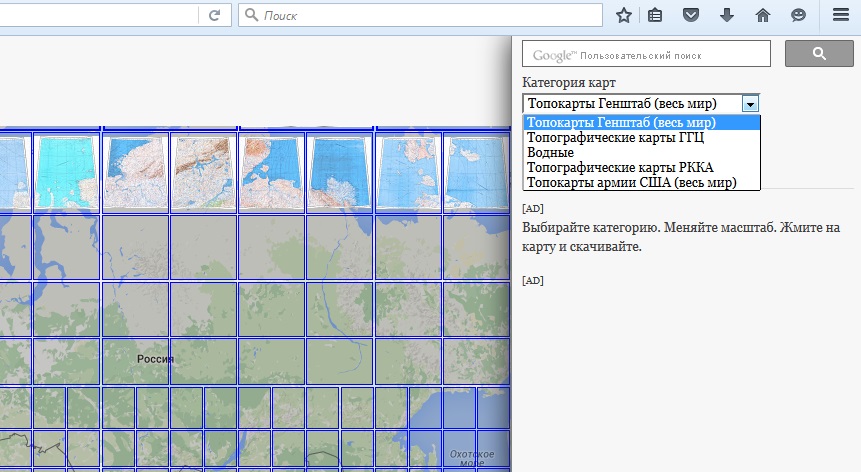Click the smiley chat icon in toolbar

click(798, 16)
